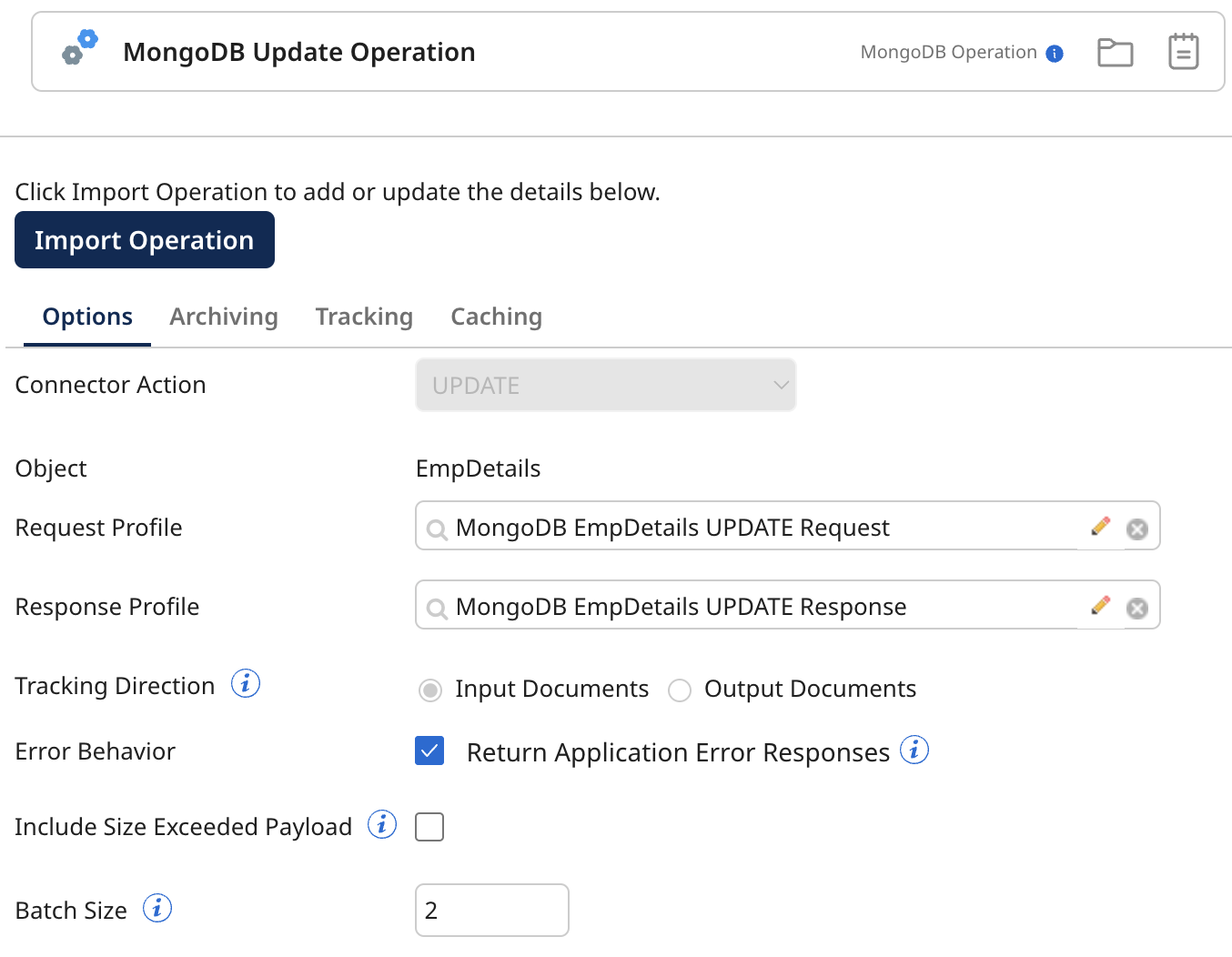Open the Connector Action UPDATE dropdown

coord(606,385)
